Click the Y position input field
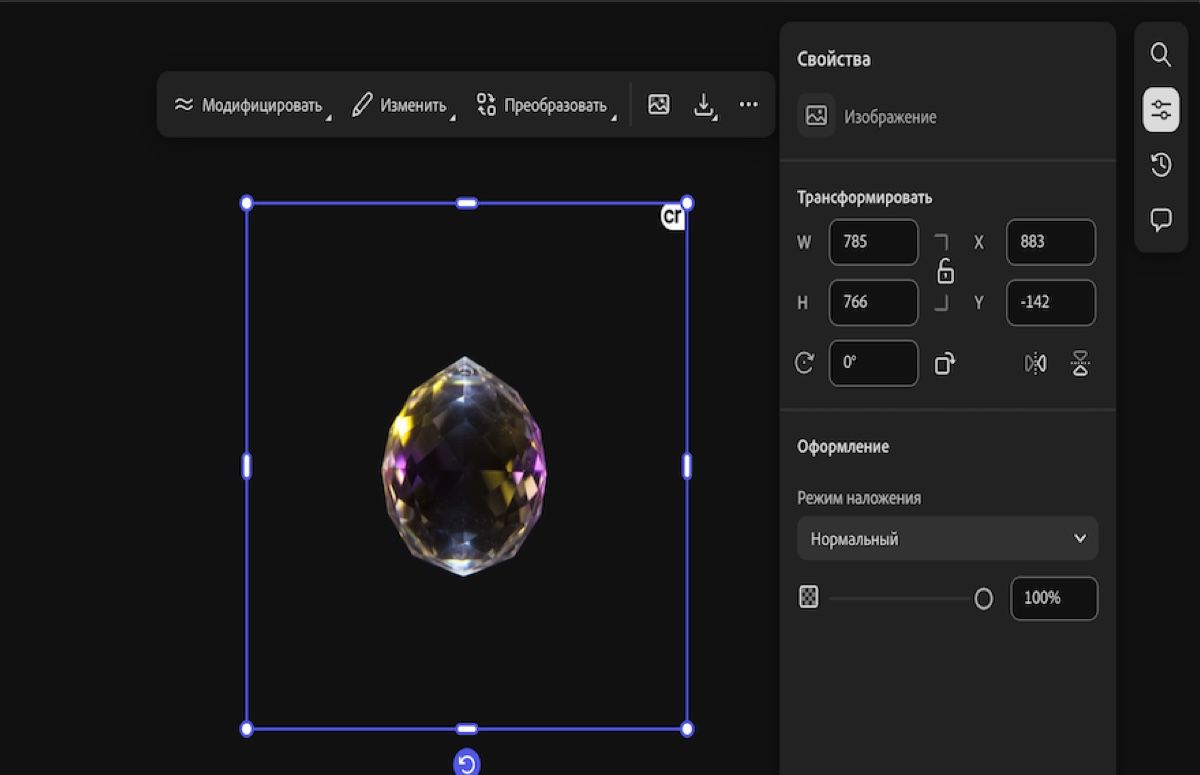The width and height of the screenshot is (1200, 775). (x=1051, y=303)
